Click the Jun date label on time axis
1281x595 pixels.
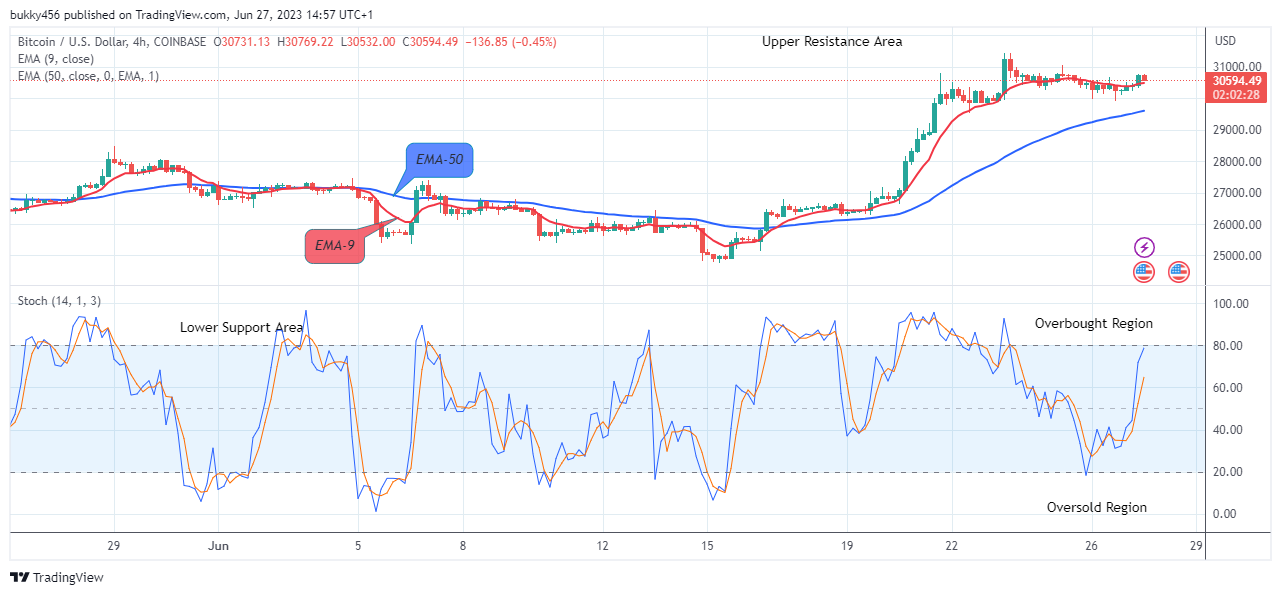(218, 546)
